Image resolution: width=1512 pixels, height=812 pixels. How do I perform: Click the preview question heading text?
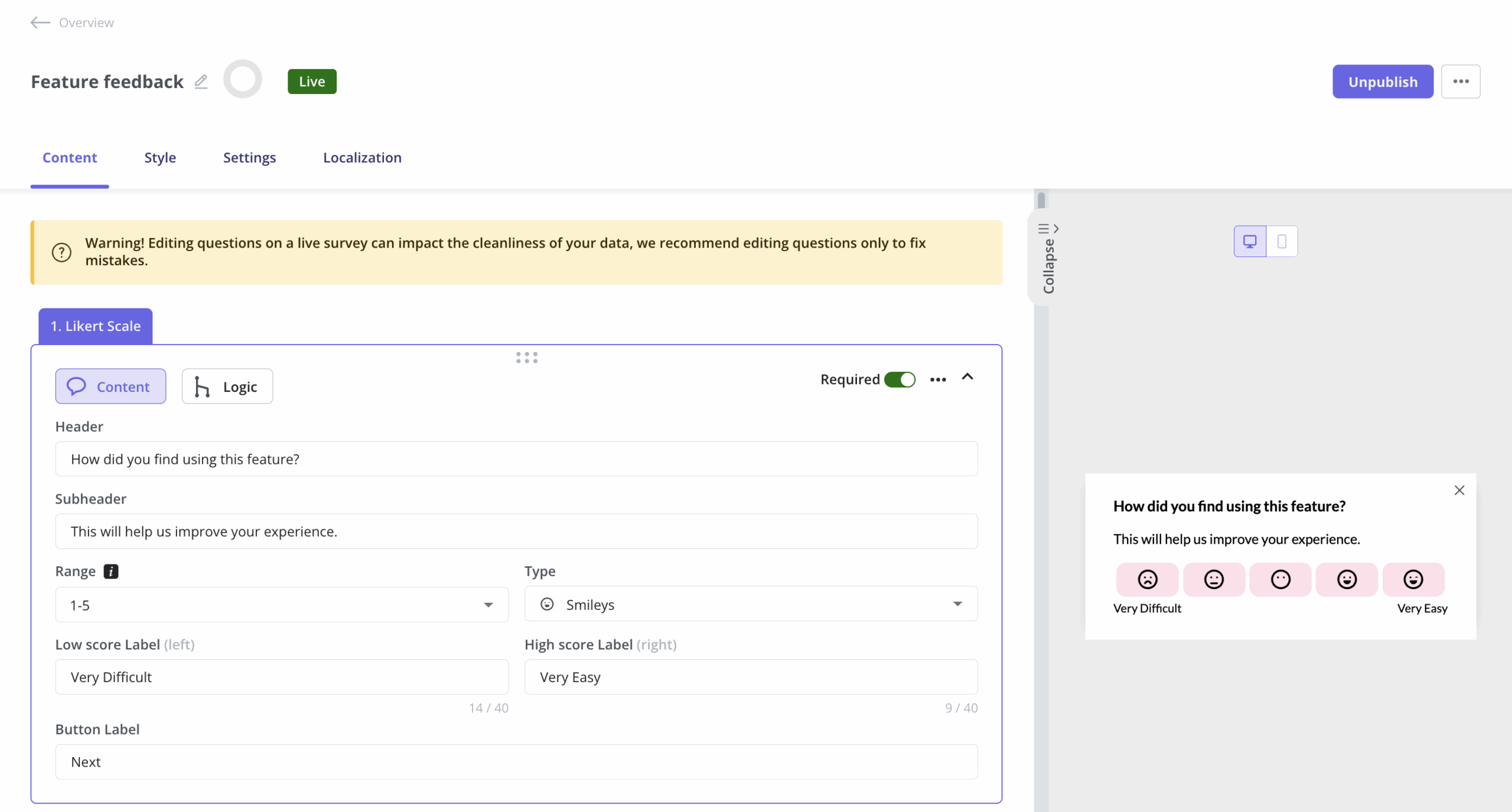(x=1229, y=506)
